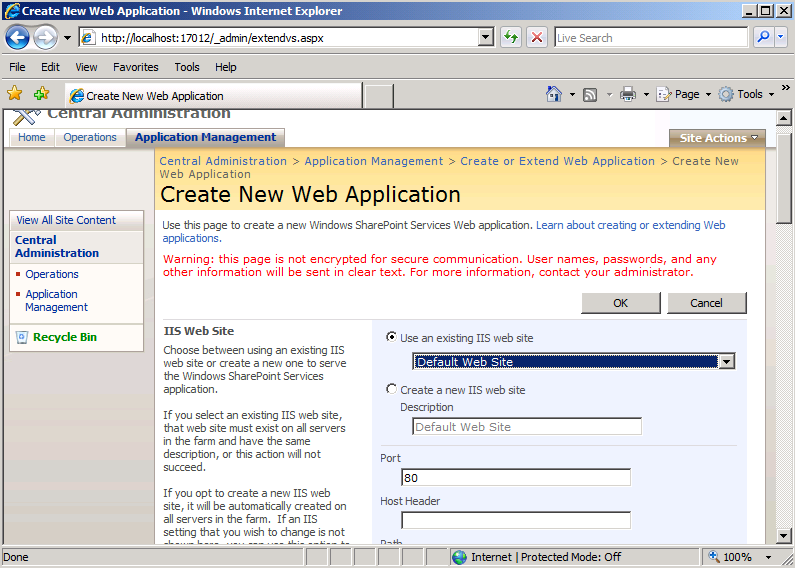This screenshot has width=795, height=568.
Task: Open Favorites Center star icon
Action: [15, 93]
